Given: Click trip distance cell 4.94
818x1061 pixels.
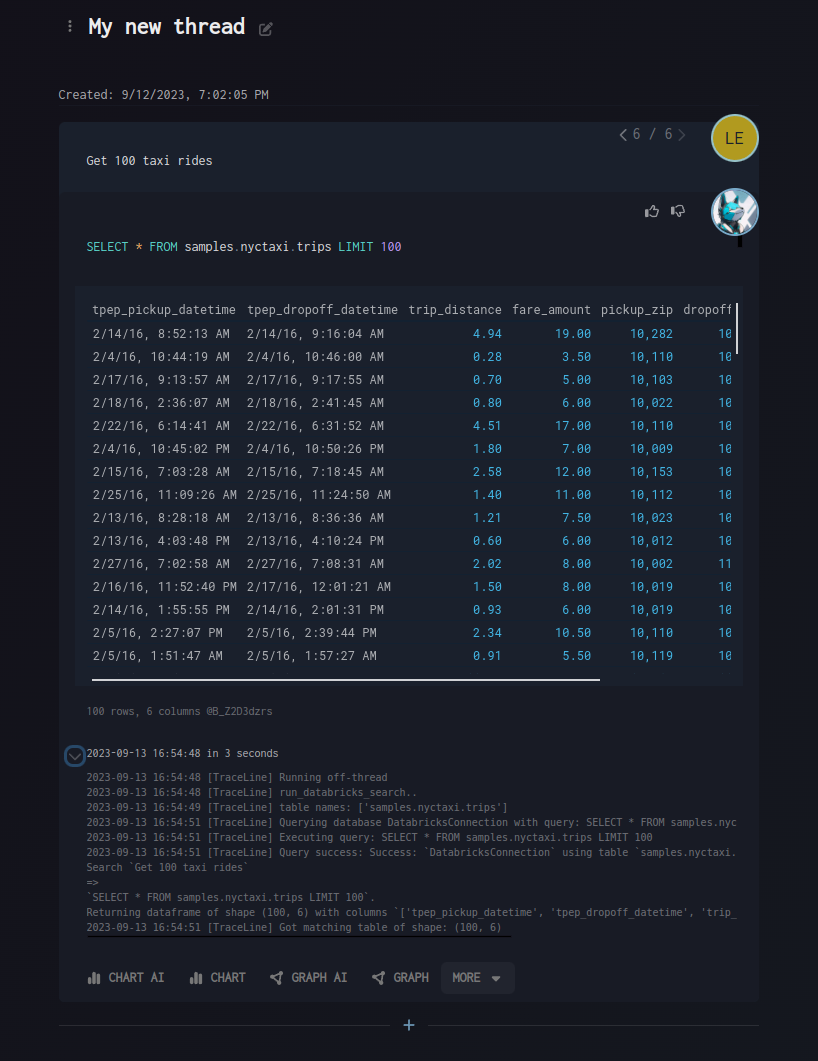Looking at the screenshot, I should [x=487, y=334].
